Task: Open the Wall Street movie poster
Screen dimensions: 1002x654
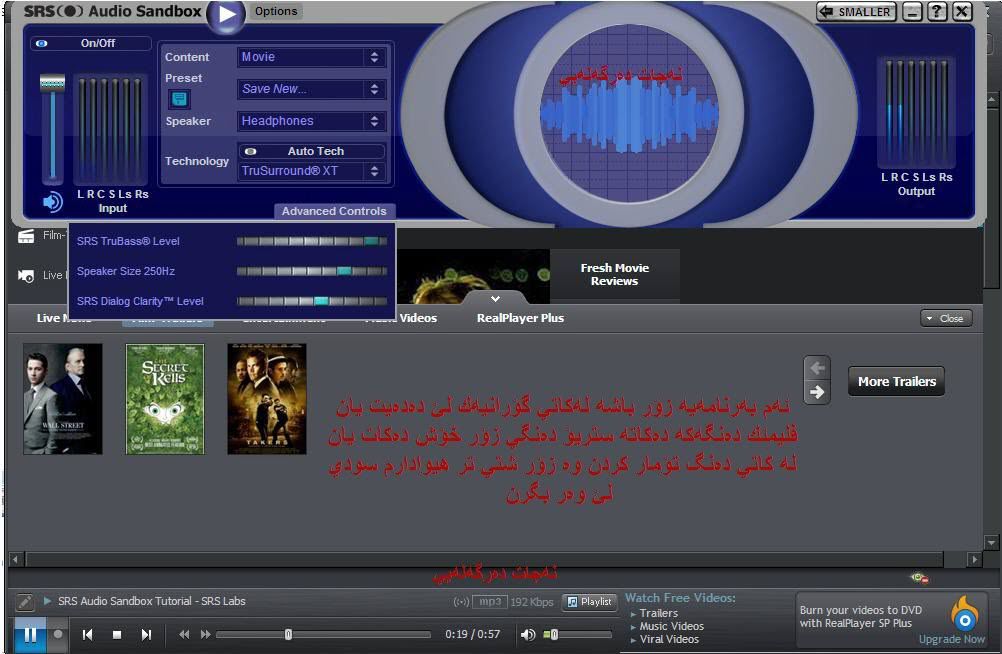Action: 63,399
